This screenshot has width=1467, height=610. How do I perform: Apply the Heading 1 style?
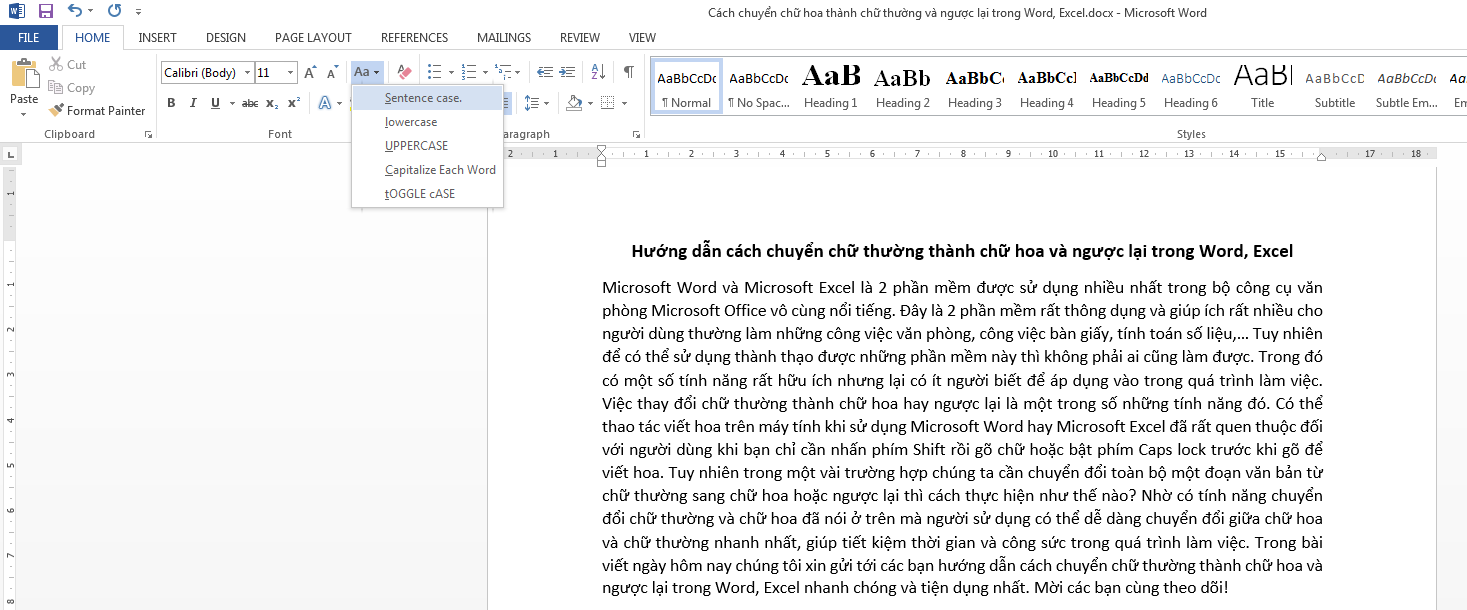click(830, 85)
